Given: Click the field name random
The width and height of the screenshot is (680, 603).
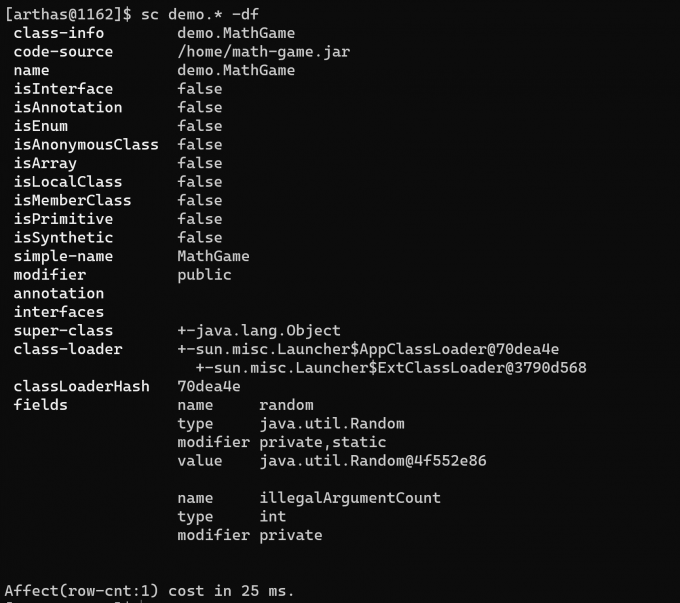Looking at the screenshot, I should pos(286,405).
